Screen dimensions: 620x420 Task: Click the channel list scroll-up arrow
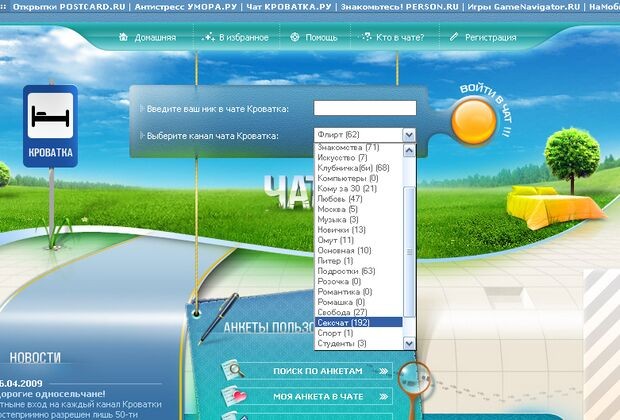409,150
